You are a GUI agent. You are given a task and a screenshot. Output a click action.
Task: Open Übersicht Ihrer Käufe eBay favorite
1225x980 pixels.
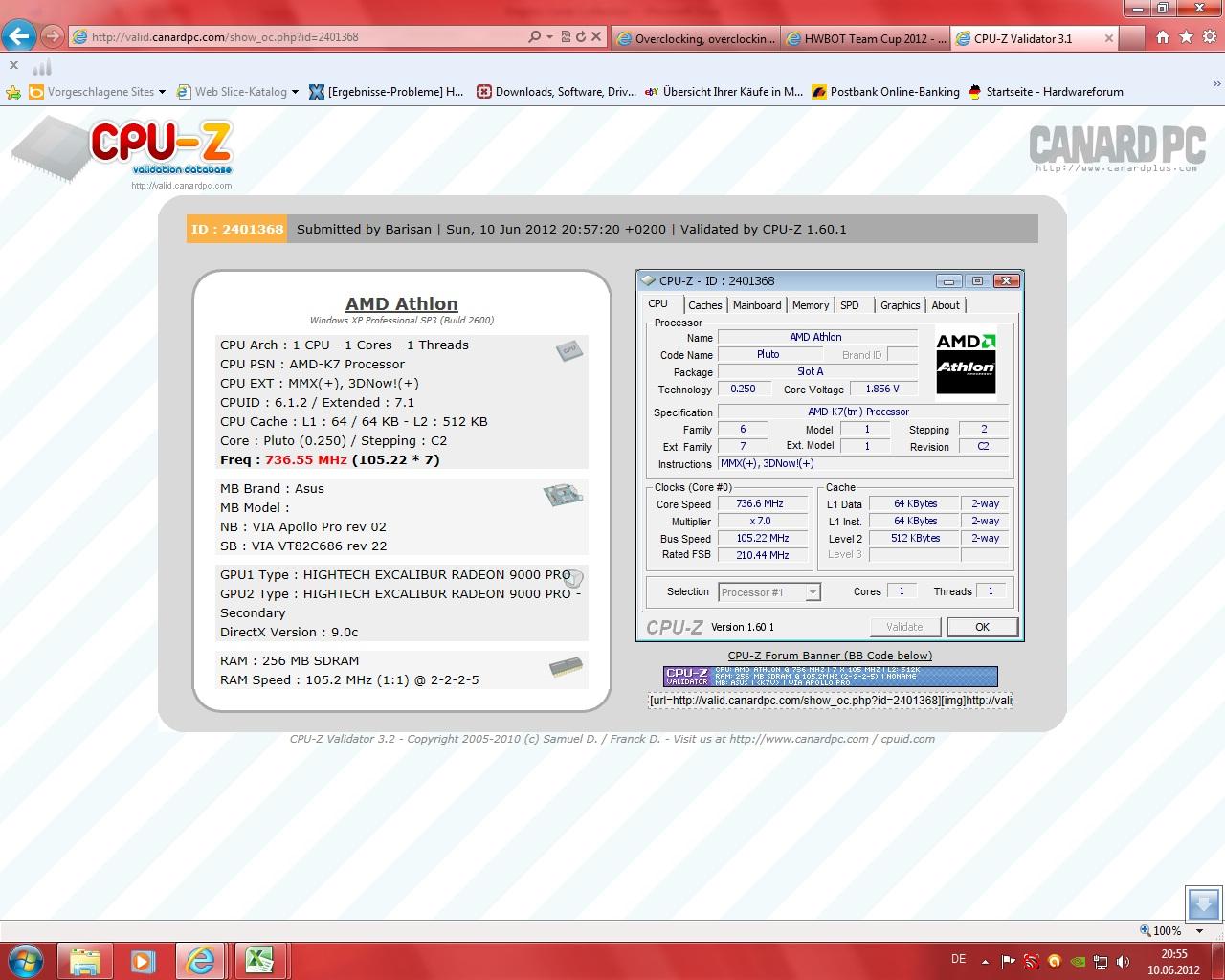(724, 92)
